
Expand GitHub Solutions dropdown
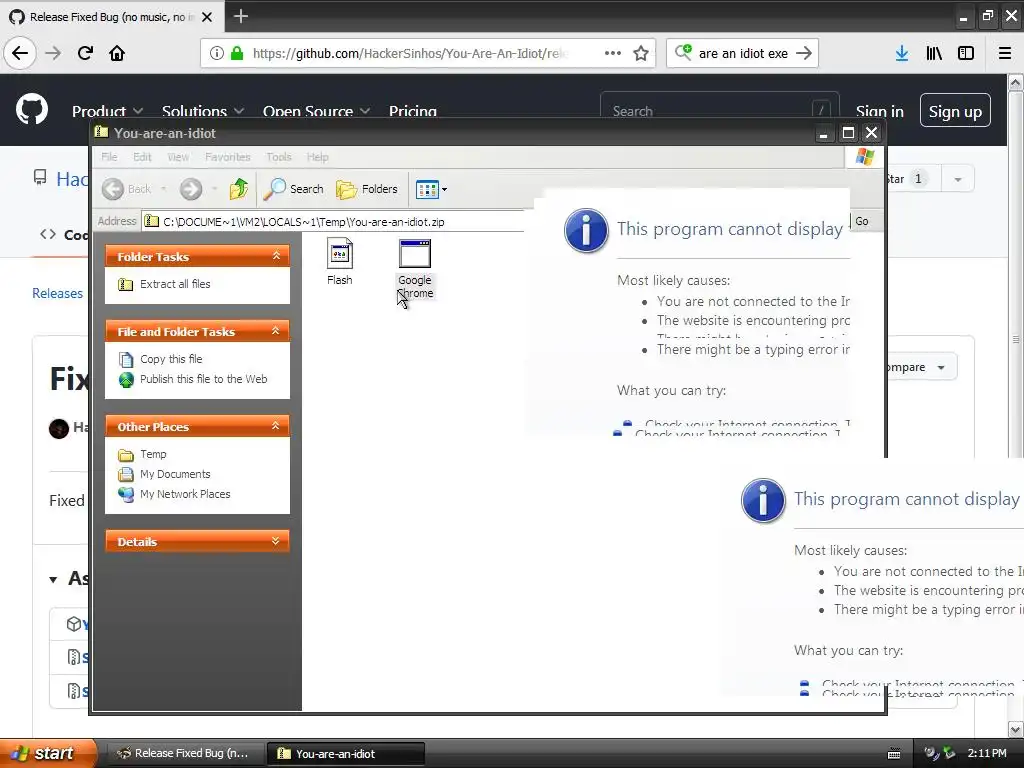tap(203, 111)
